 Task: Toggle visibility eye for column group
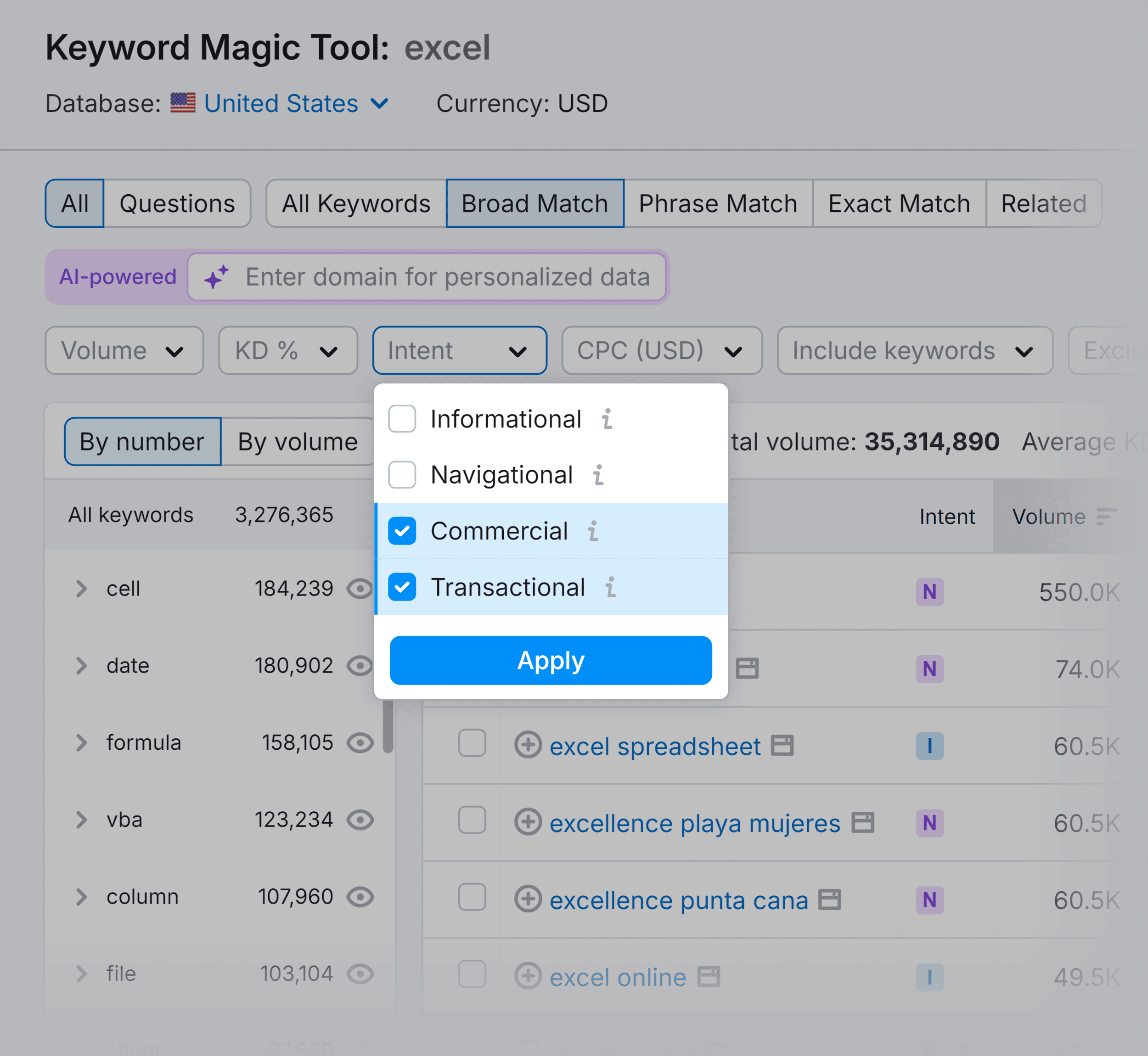click(x=360, y=897)
